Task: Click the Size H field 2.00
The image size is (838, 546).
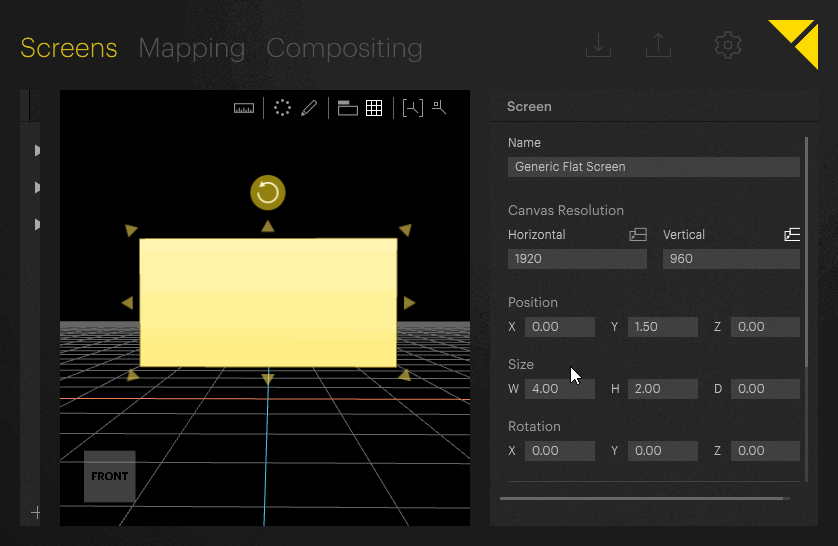Action: coord(663,388)
